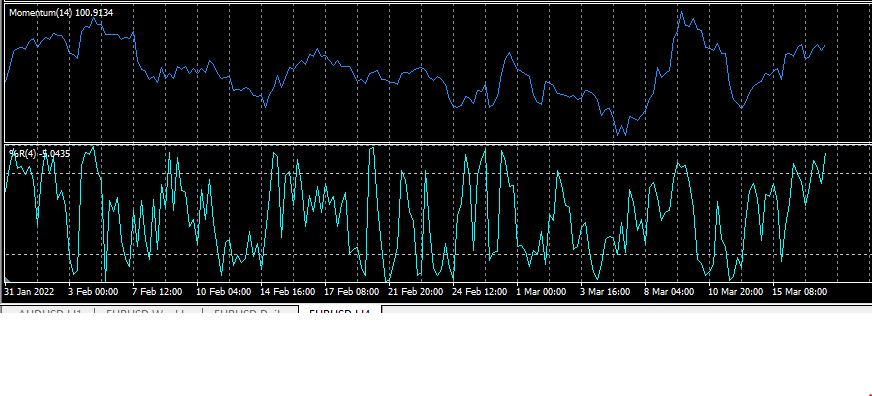Switch to the EURUSD,Weekly chart tab
872x396 pixels.
coord(149,310)
